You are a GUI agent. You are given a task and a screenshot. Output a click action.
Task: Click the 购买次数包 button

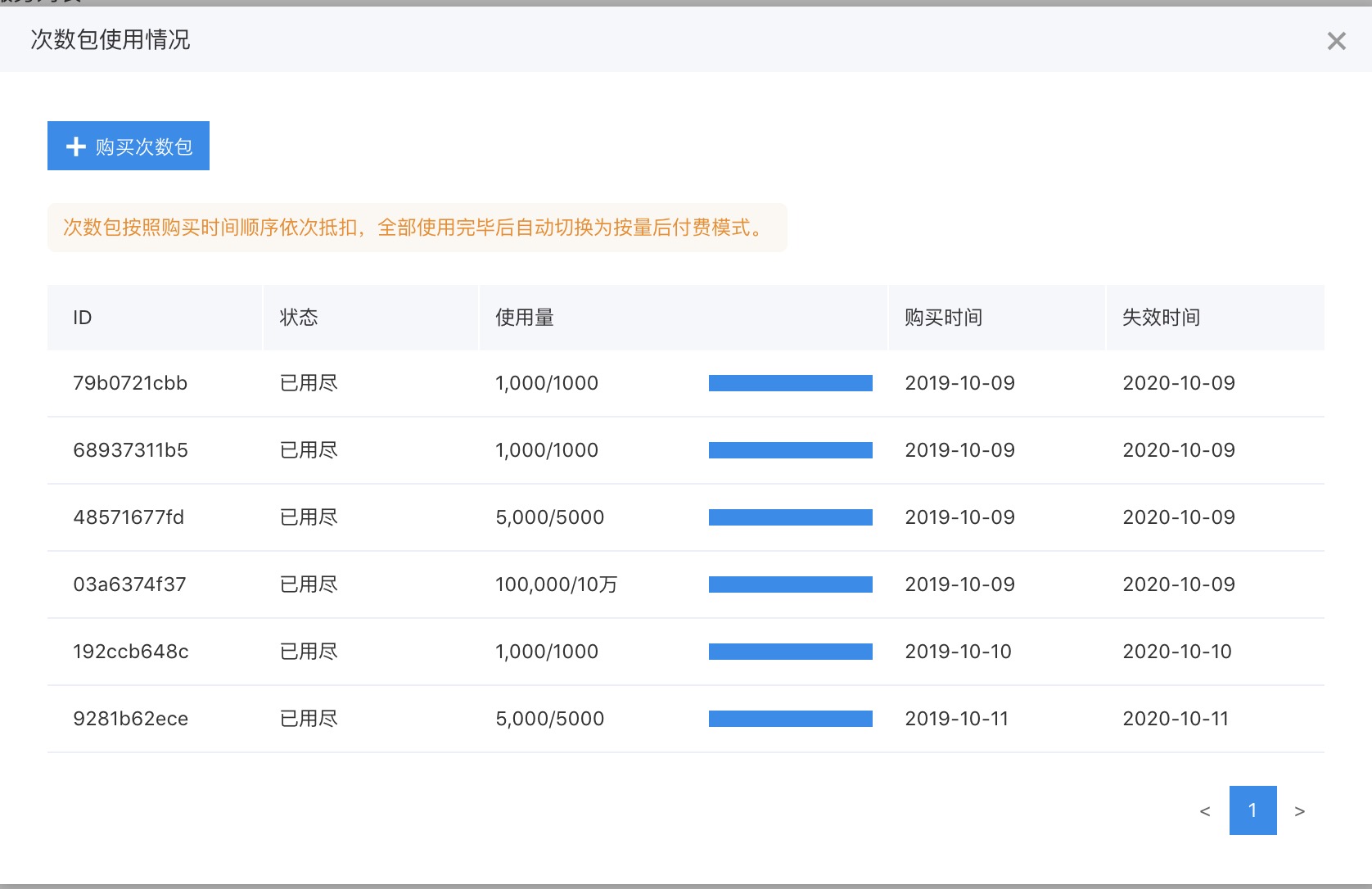coord(129,147)
